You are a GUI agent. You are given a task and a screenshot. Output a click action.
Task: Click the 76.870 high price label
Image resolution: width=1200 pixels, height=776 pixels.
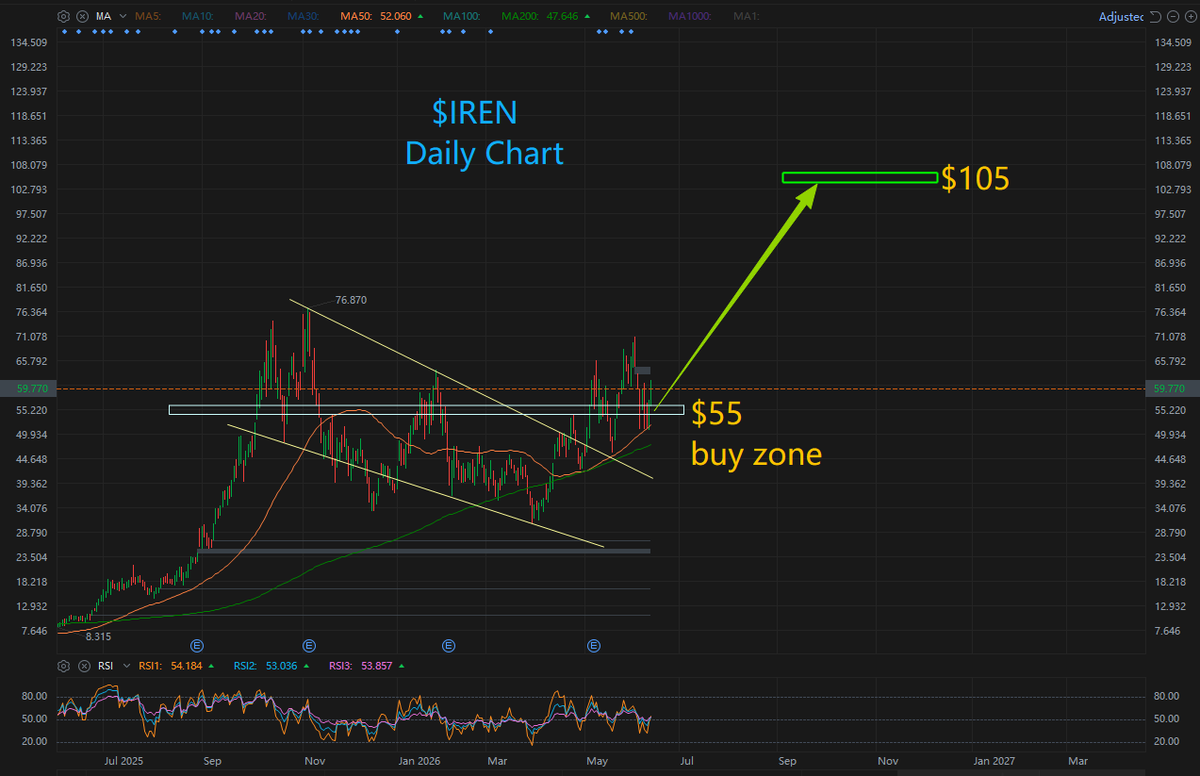[352, 300]
